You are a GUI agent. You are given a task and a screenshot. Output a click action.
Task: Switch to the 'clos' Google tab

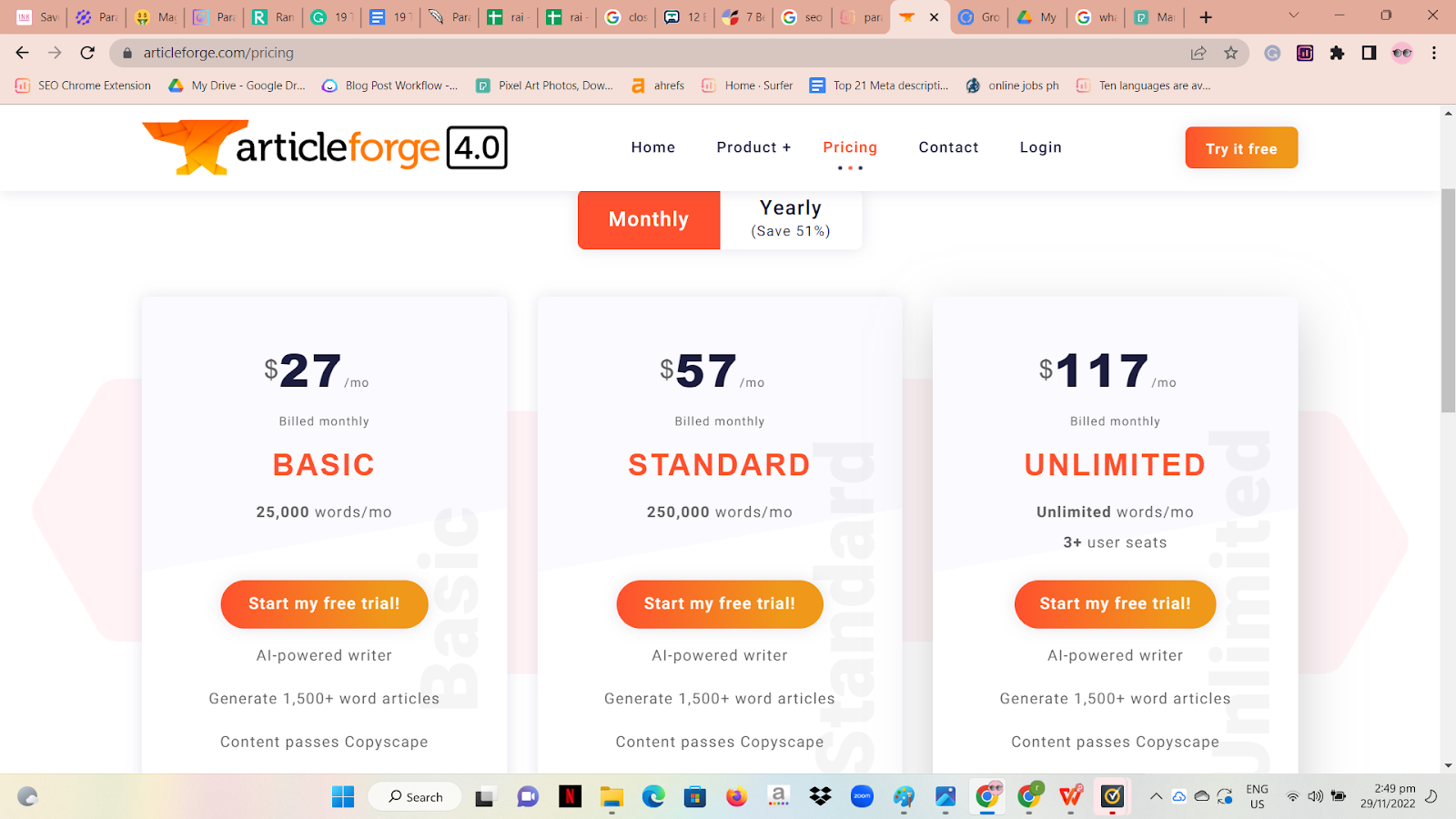click(627, 17)
